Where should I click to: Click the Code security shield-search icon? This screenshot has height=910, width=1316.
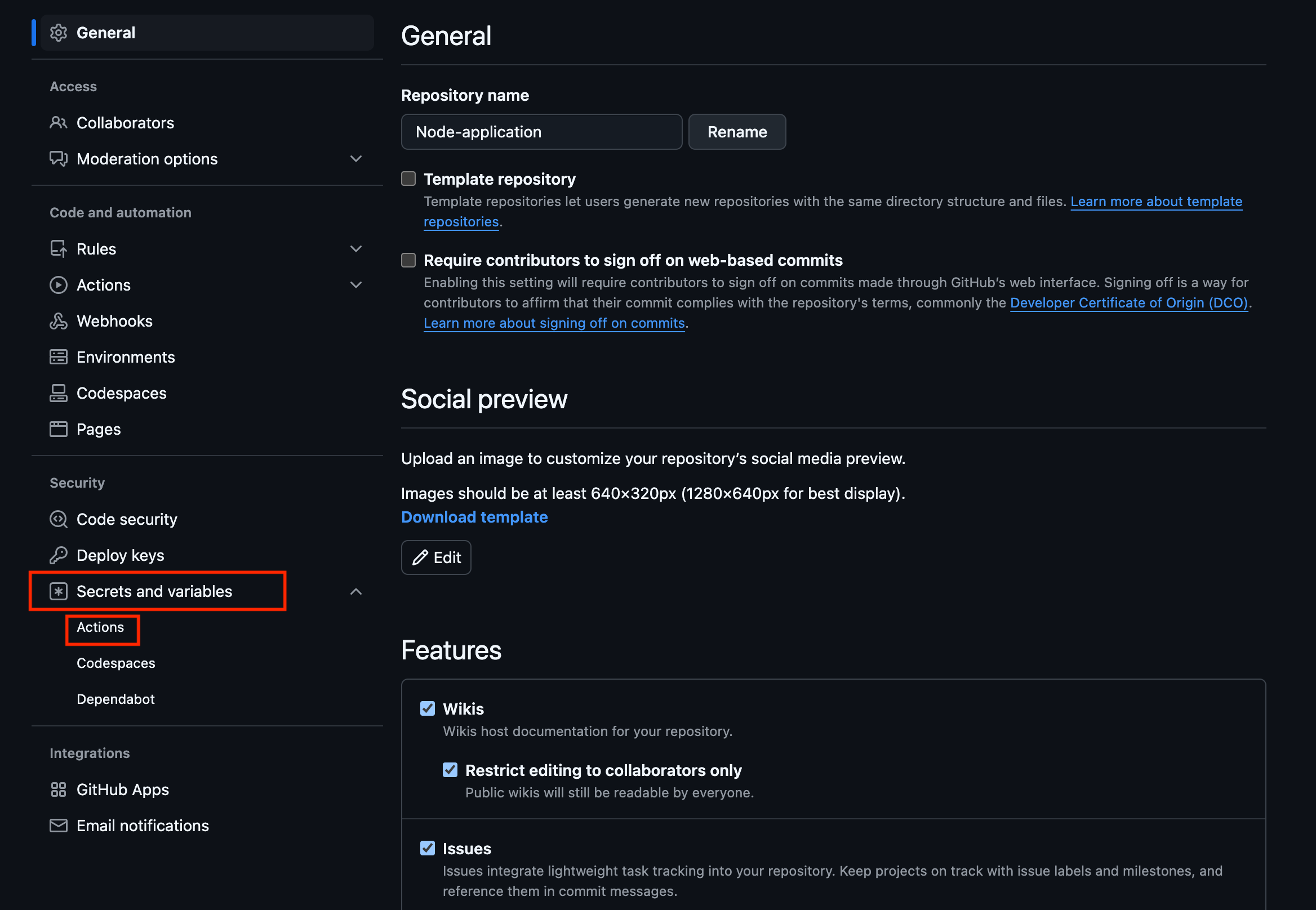pyautogui.click(x=58, y=519)
